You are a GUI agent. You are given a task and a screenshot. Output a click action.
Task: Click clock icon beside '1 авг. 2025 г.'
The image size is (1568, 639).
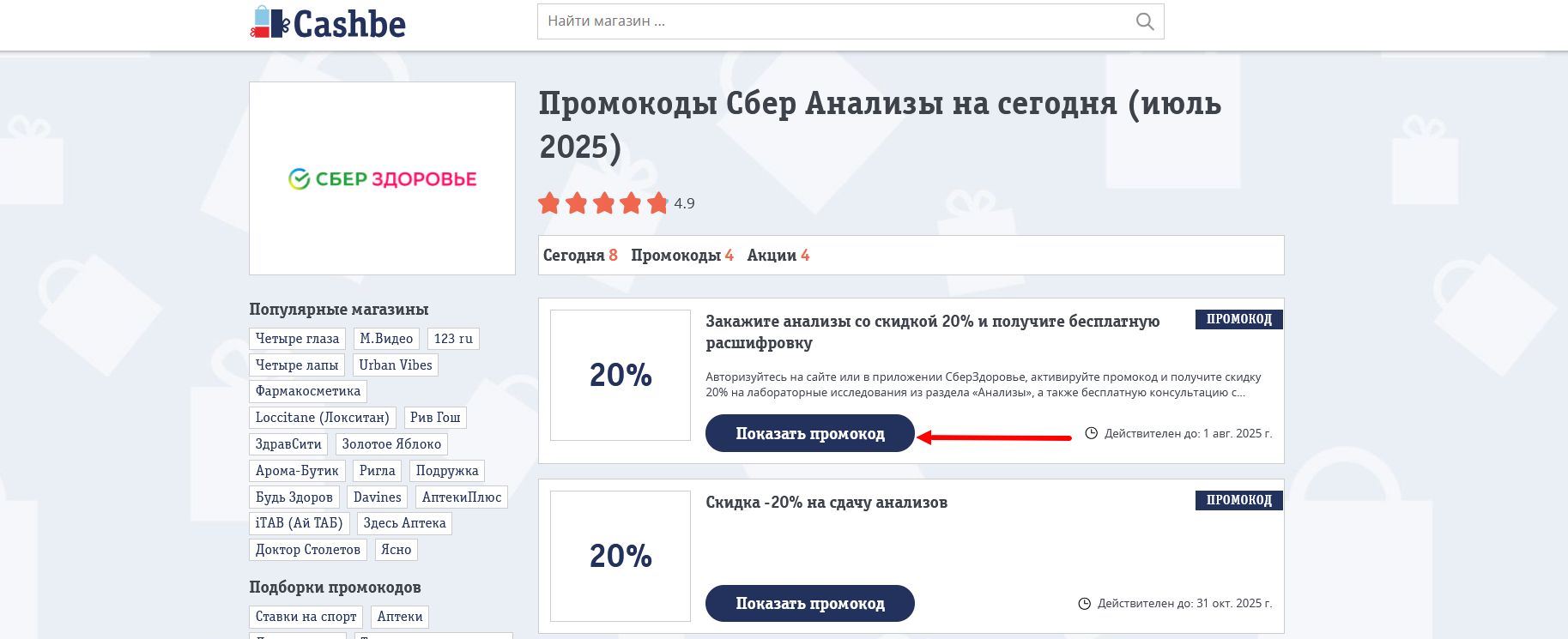click(1092, 433)
